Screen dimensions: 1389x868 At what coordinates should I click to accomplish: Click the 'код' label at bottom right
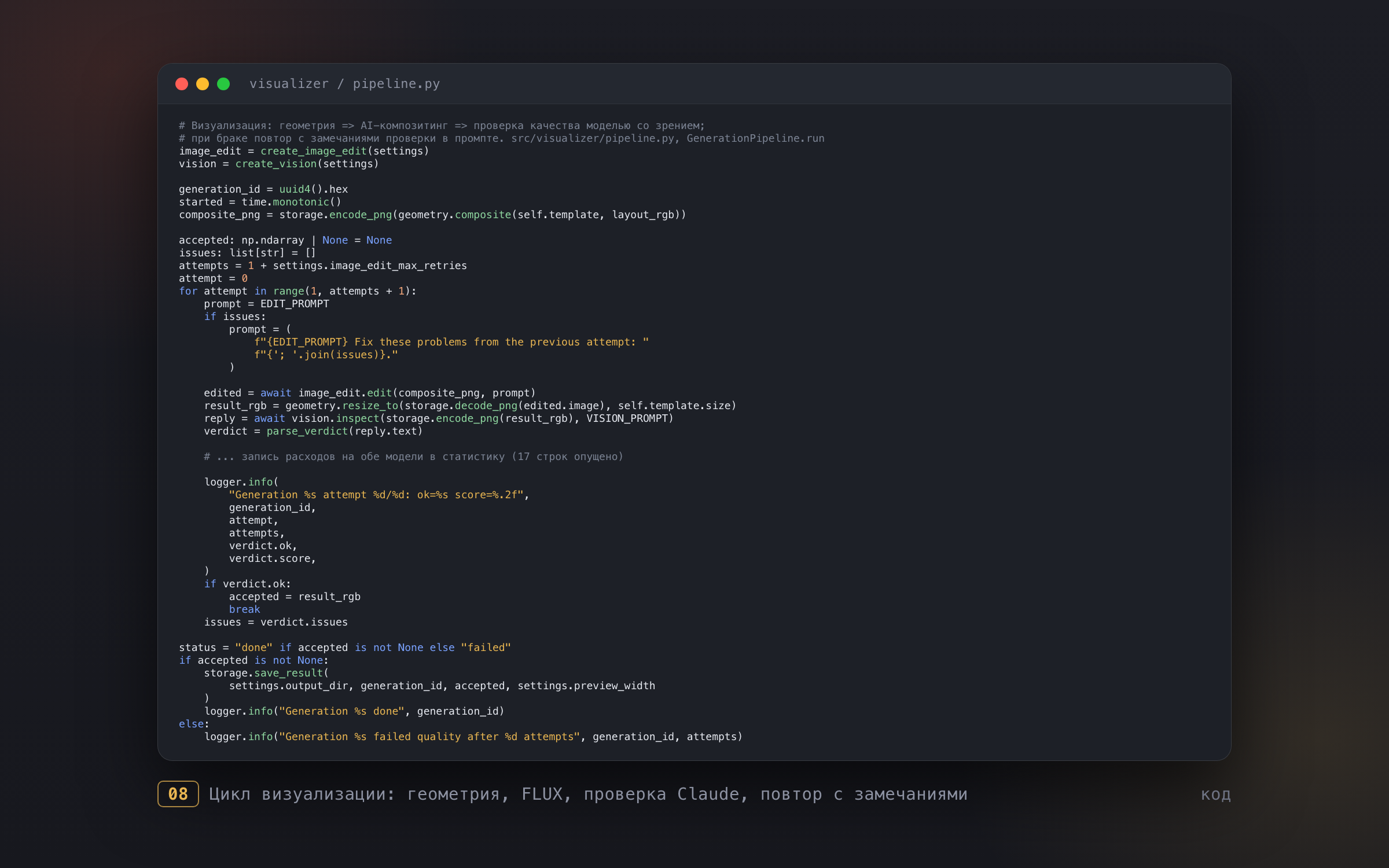pyautogui.click(x=1215, y=795)
